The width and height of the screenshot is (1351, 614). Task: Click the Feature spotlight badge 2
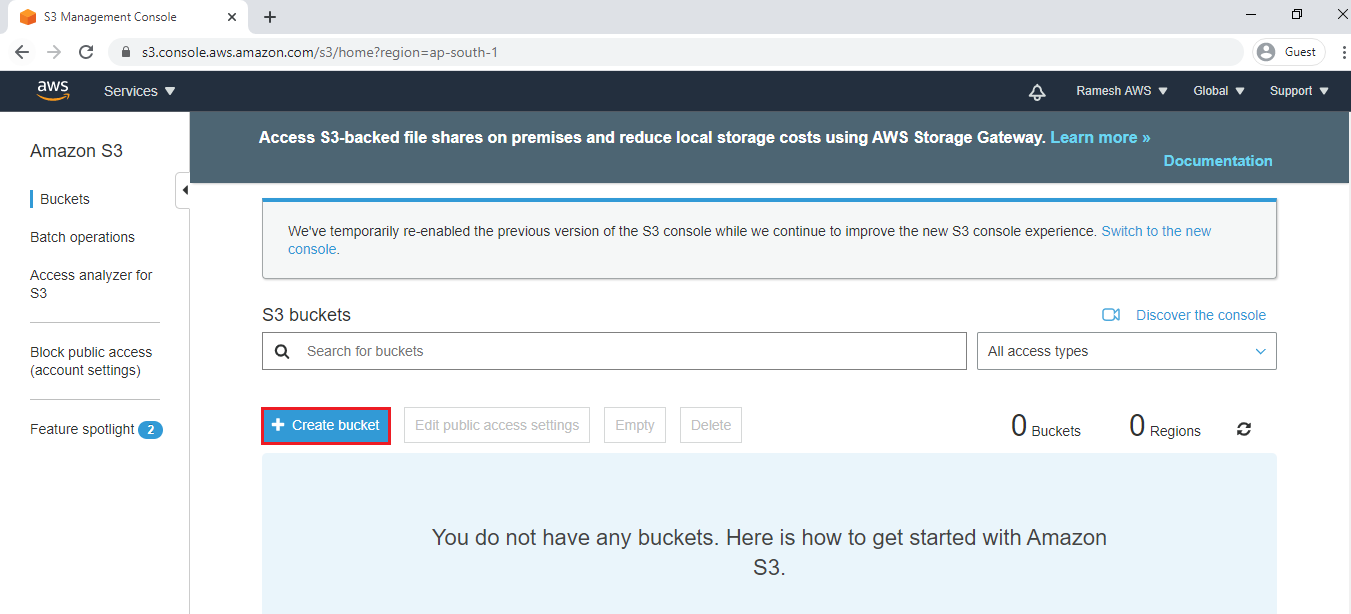click(x=150, y=430)
